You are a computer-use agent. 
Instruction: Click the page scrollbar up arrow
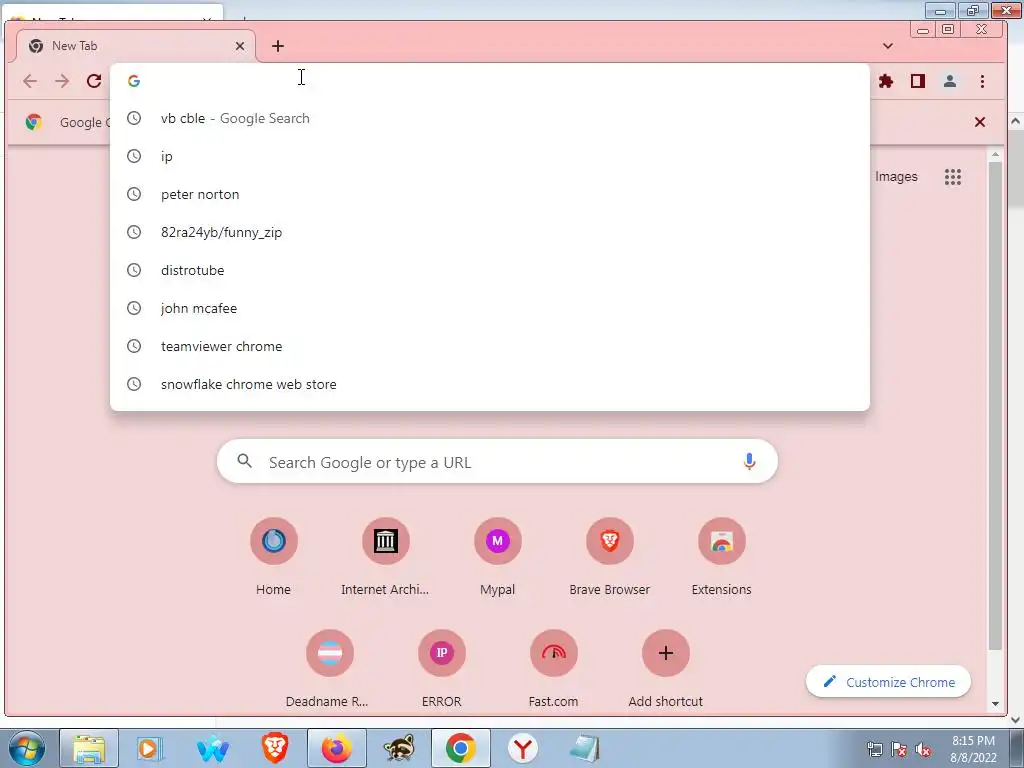pos(995,155)
